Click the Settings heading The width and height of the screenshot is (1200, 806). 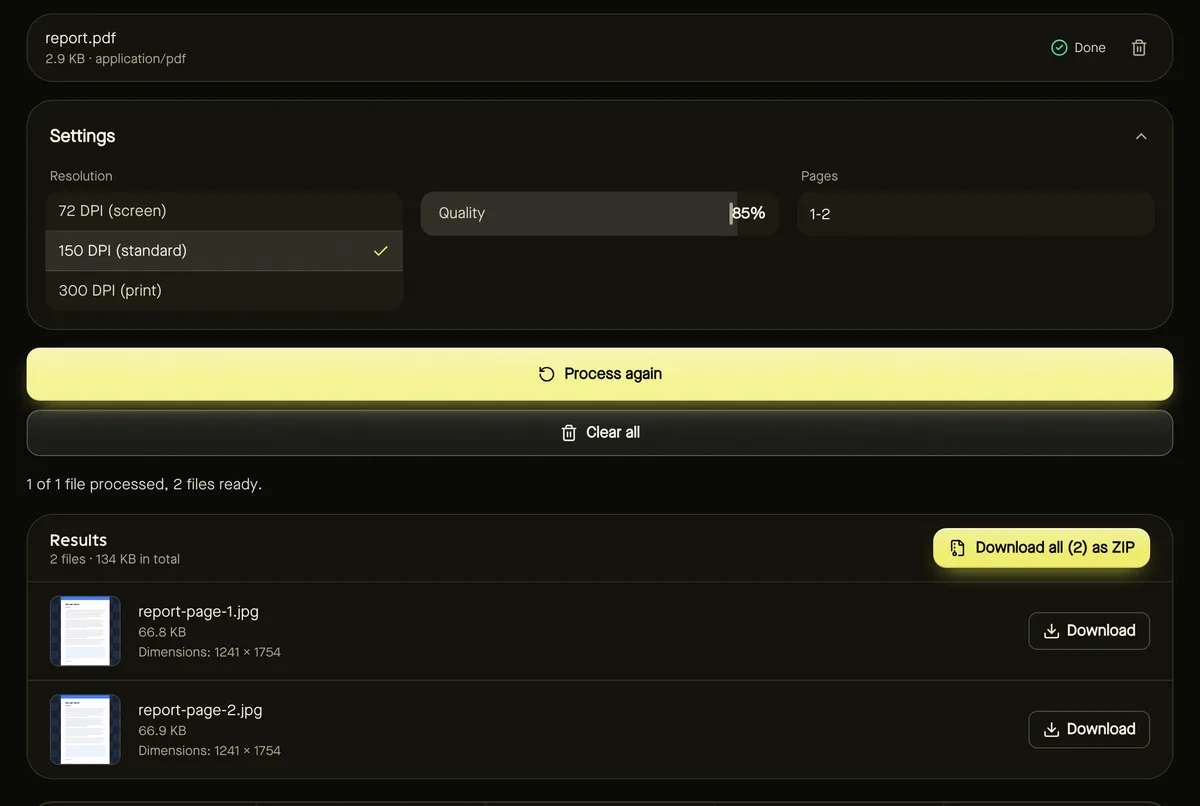(82, 136)
